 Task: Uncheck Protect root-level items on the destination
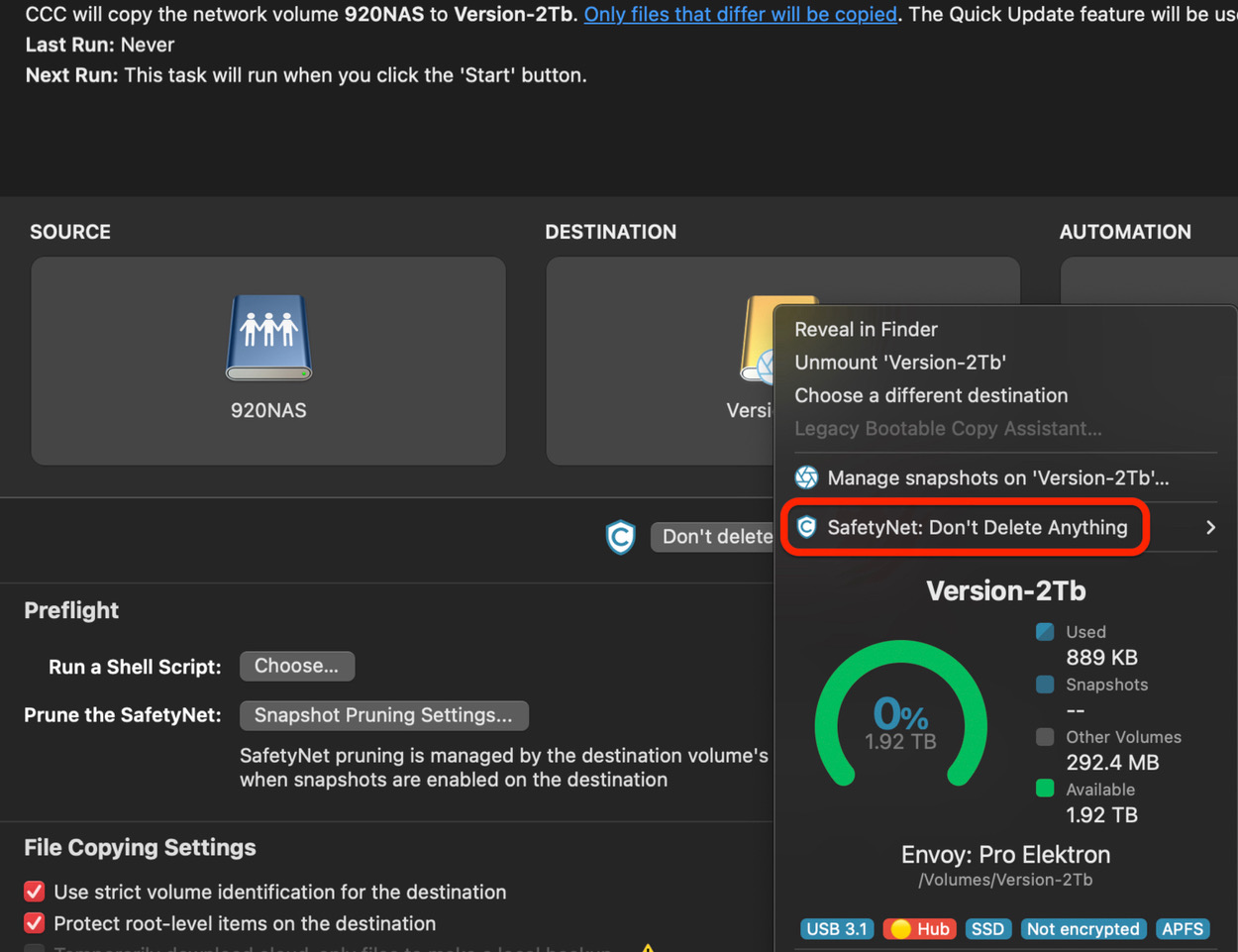[x=35, y=923]
